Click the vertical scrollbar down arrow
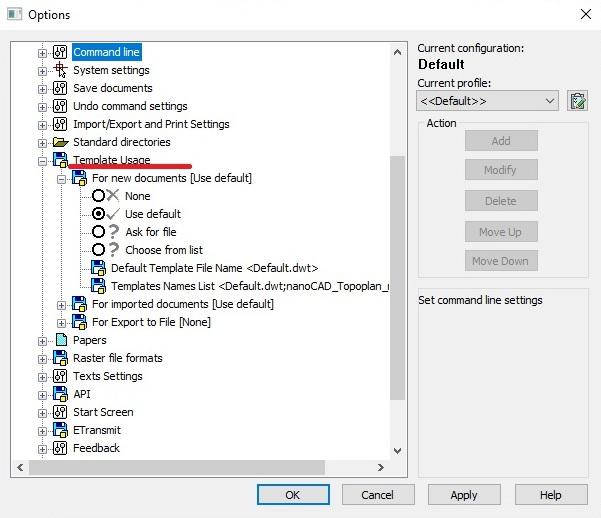This screenshot has height=518, width=601. 397,451
